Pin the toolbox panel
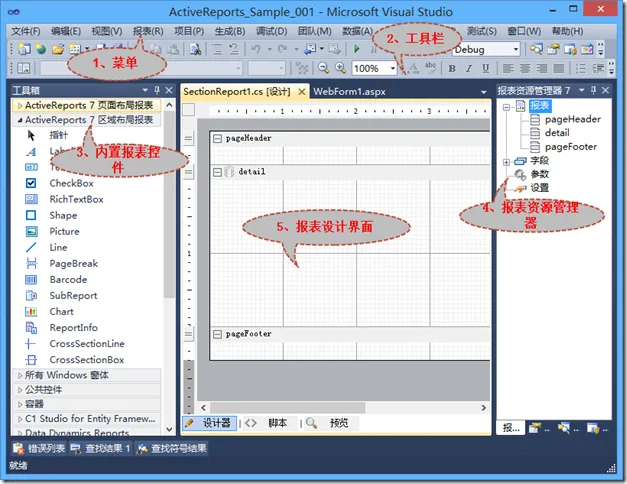This screenshot has width=627, height=484. 157,90
